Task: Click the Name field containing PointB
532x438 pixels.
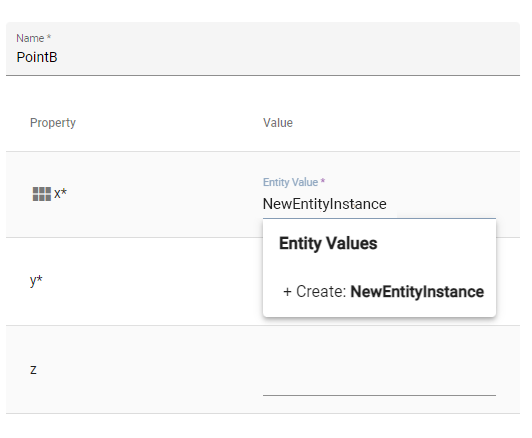Action: pos(263,49)
